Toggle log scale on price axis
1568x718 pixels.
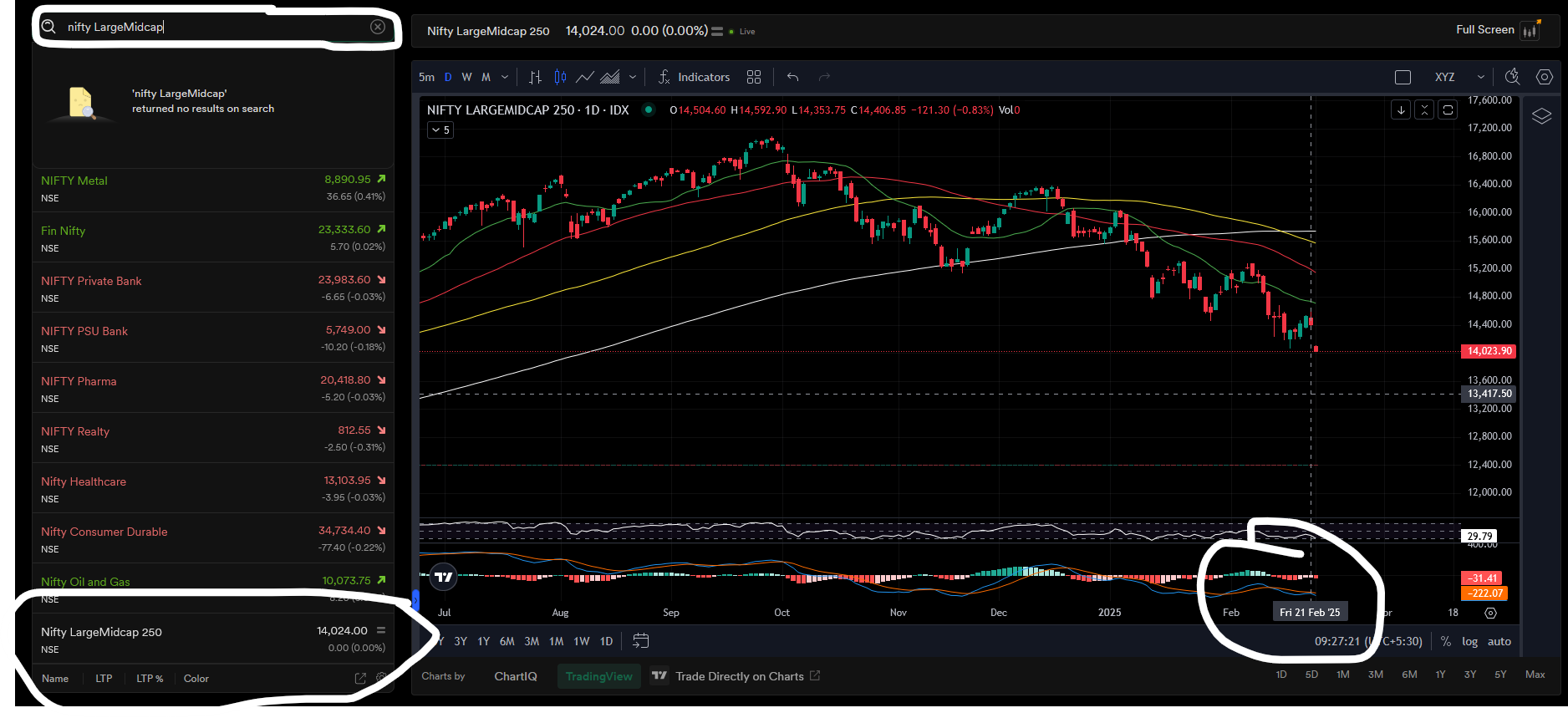coord(1469,641)
